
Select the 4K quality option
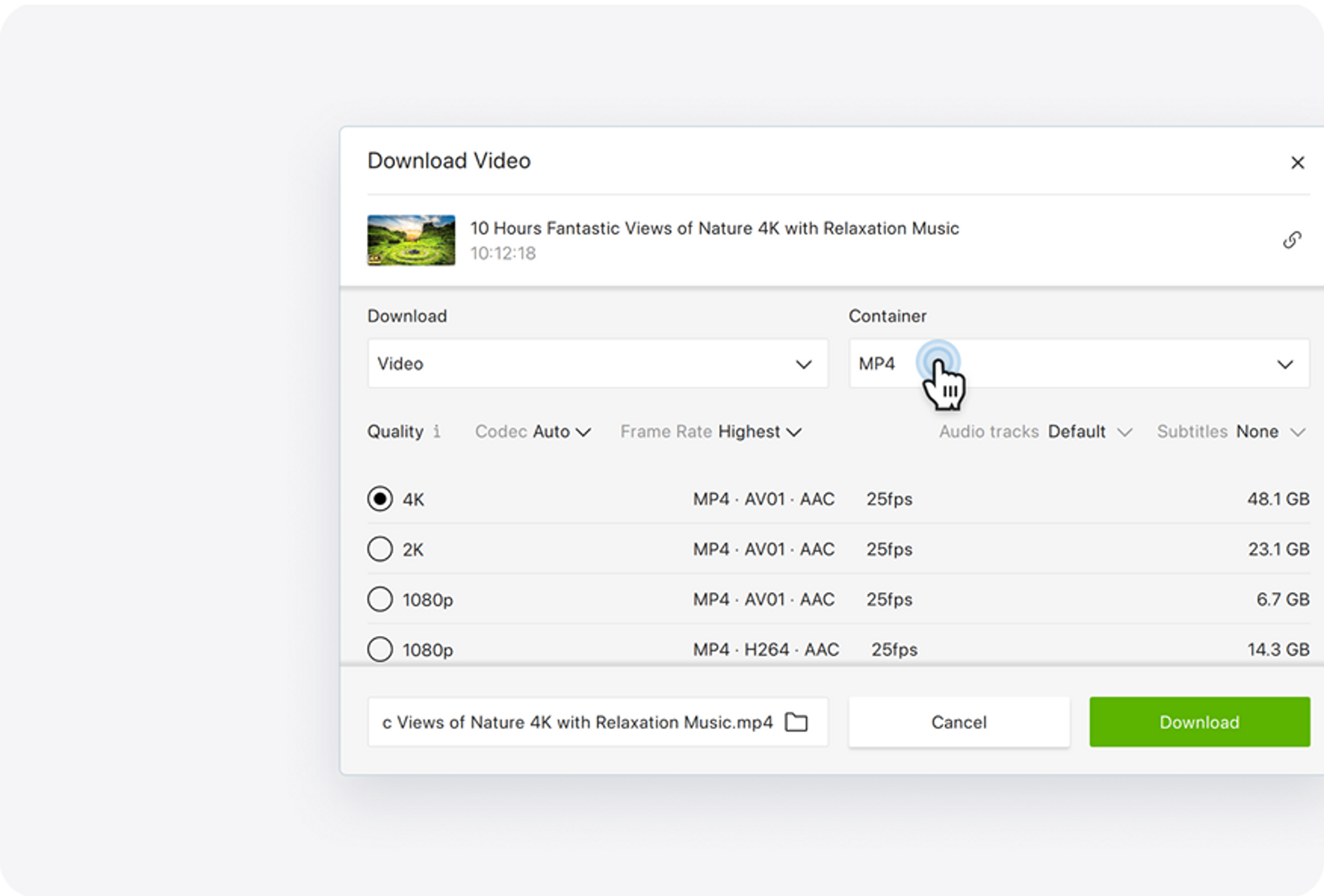380,499
